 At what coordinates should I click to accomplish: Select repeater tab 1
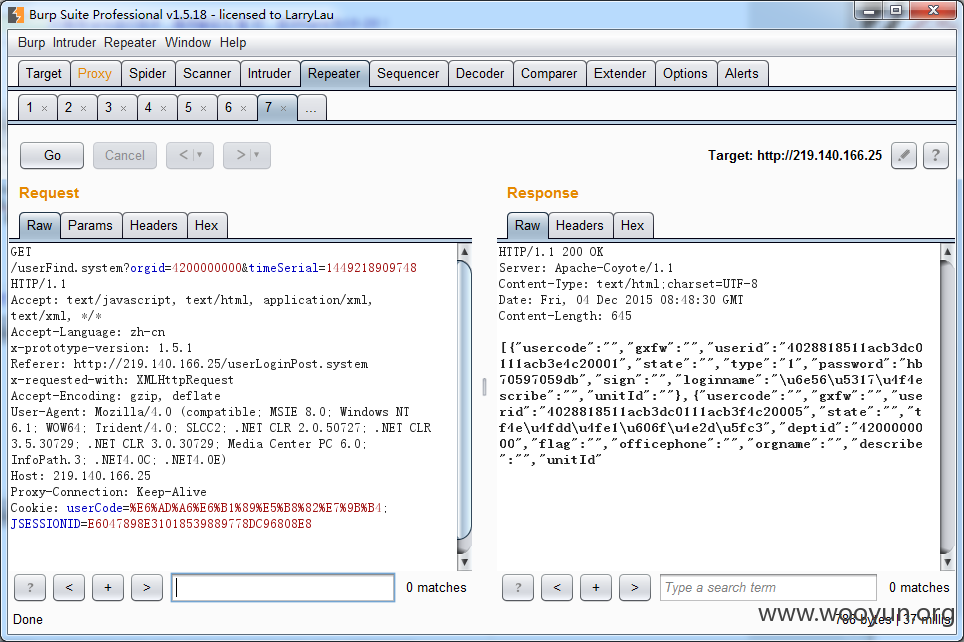tap(30, 108)
